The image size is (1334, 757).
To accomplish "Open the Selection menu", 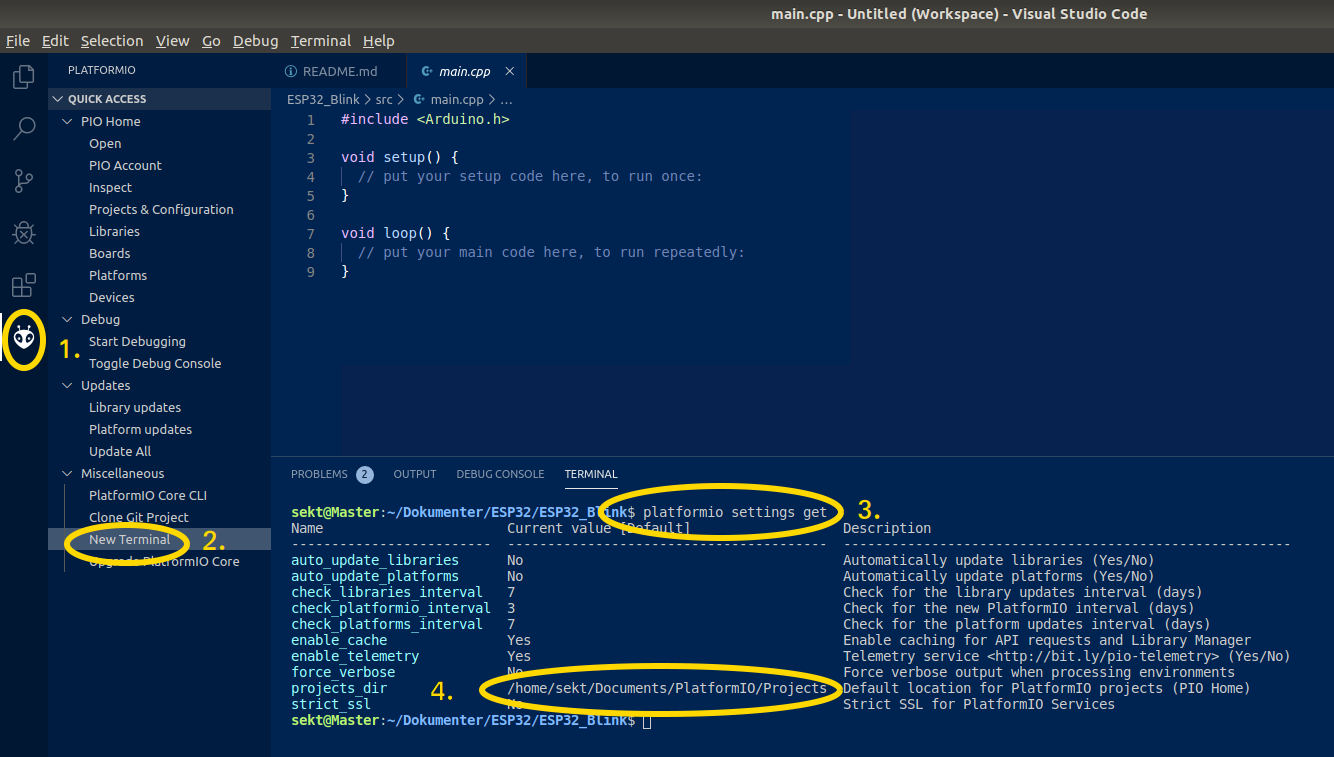I will tap(112, 41).
